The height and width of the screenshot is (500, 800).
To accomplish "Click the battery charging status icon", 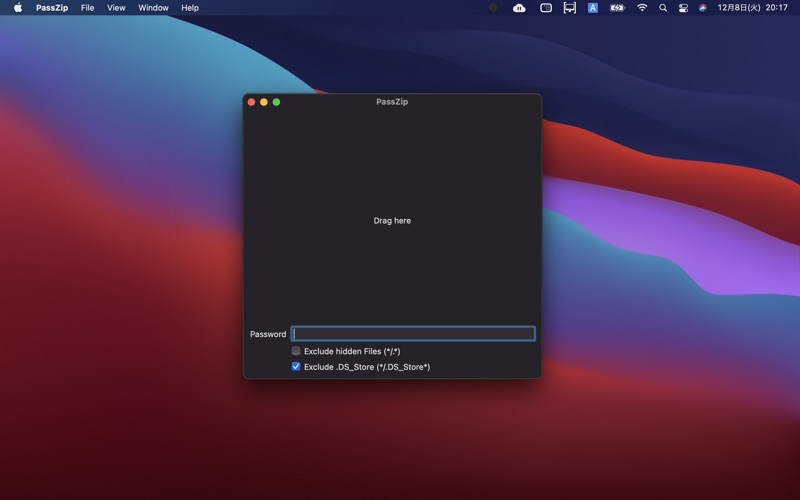I will coord(617,8).
